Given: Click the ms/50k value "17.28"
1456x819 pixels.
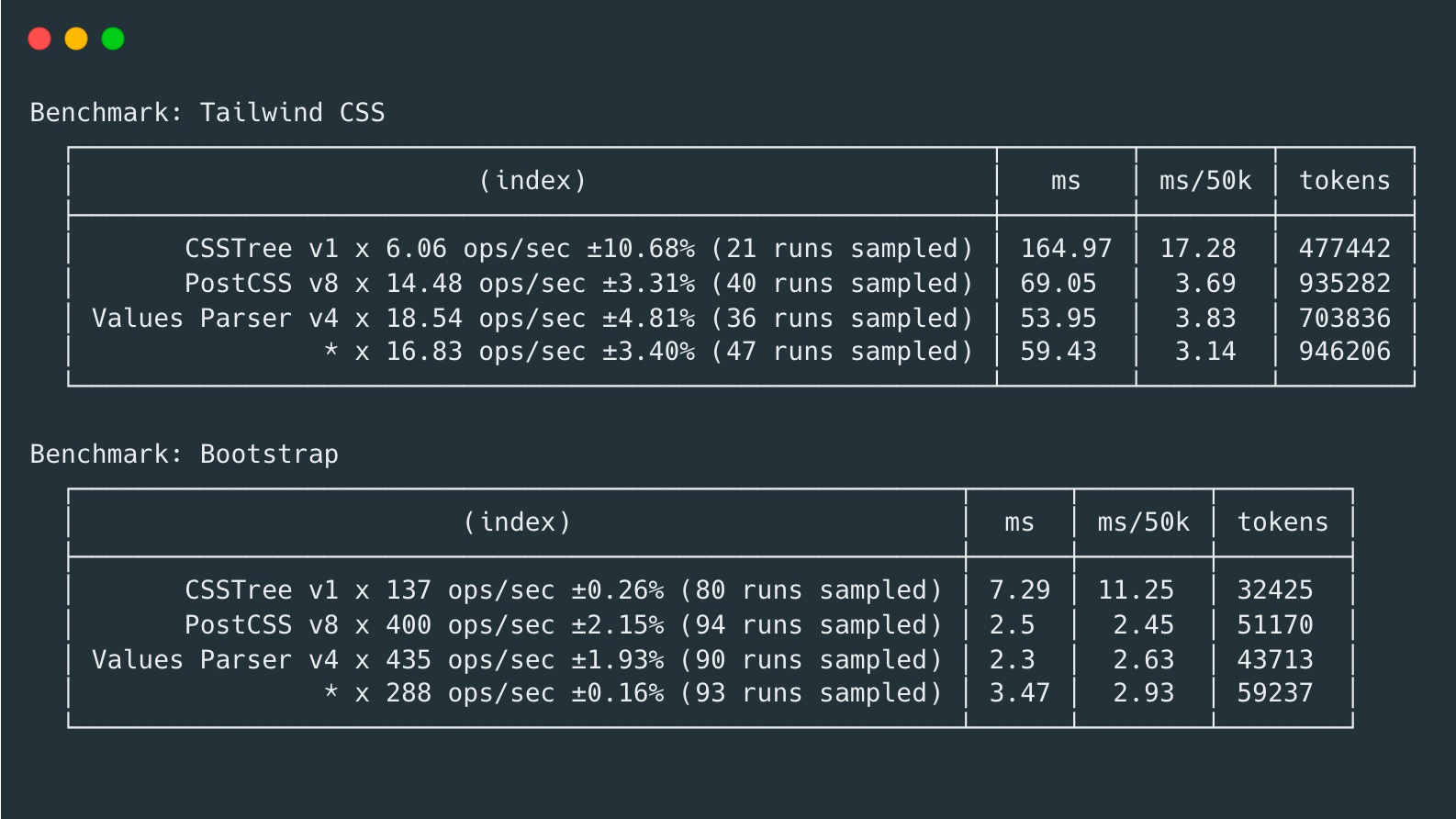Looking at the screenshot, I should tap(1198, 249).
